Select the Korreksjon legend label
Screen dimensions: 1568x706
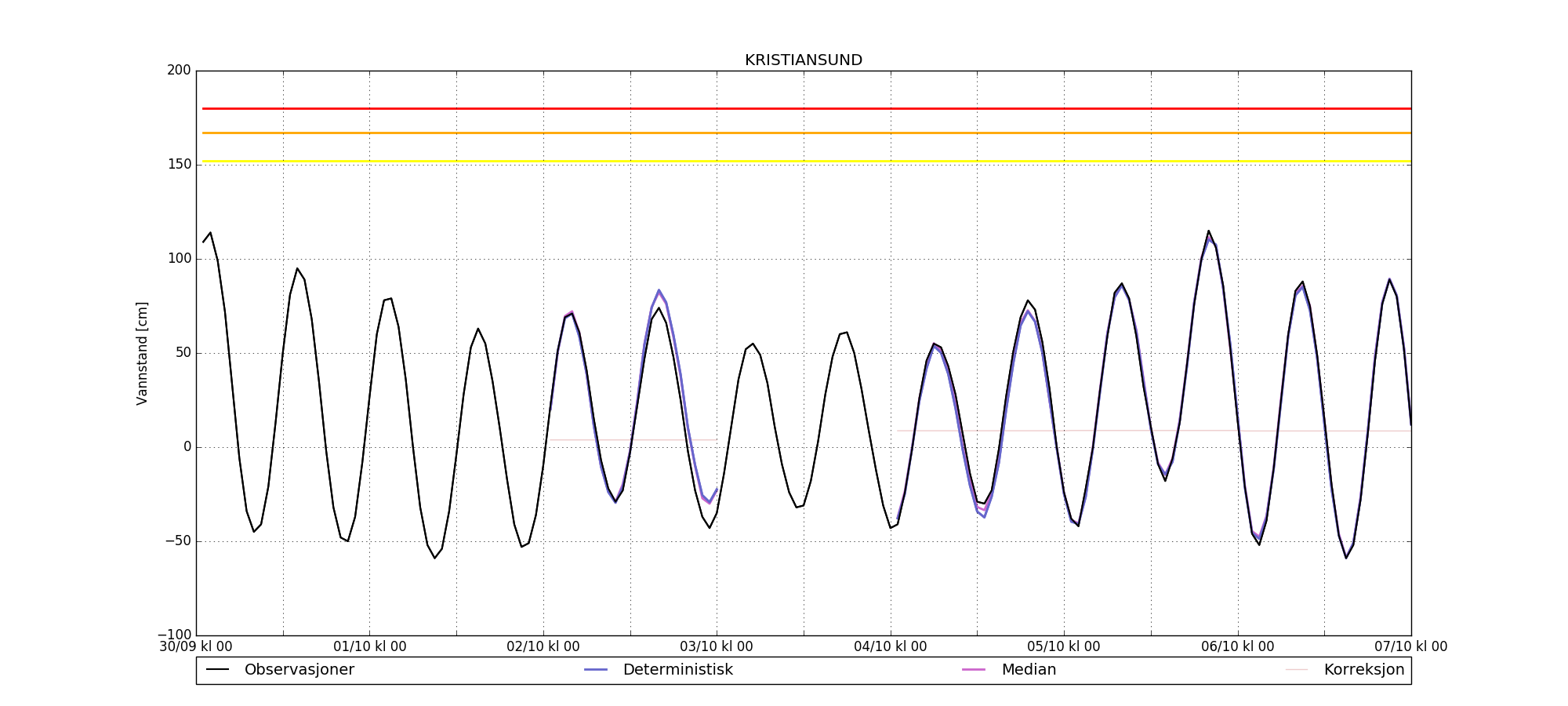(1363, 670)
